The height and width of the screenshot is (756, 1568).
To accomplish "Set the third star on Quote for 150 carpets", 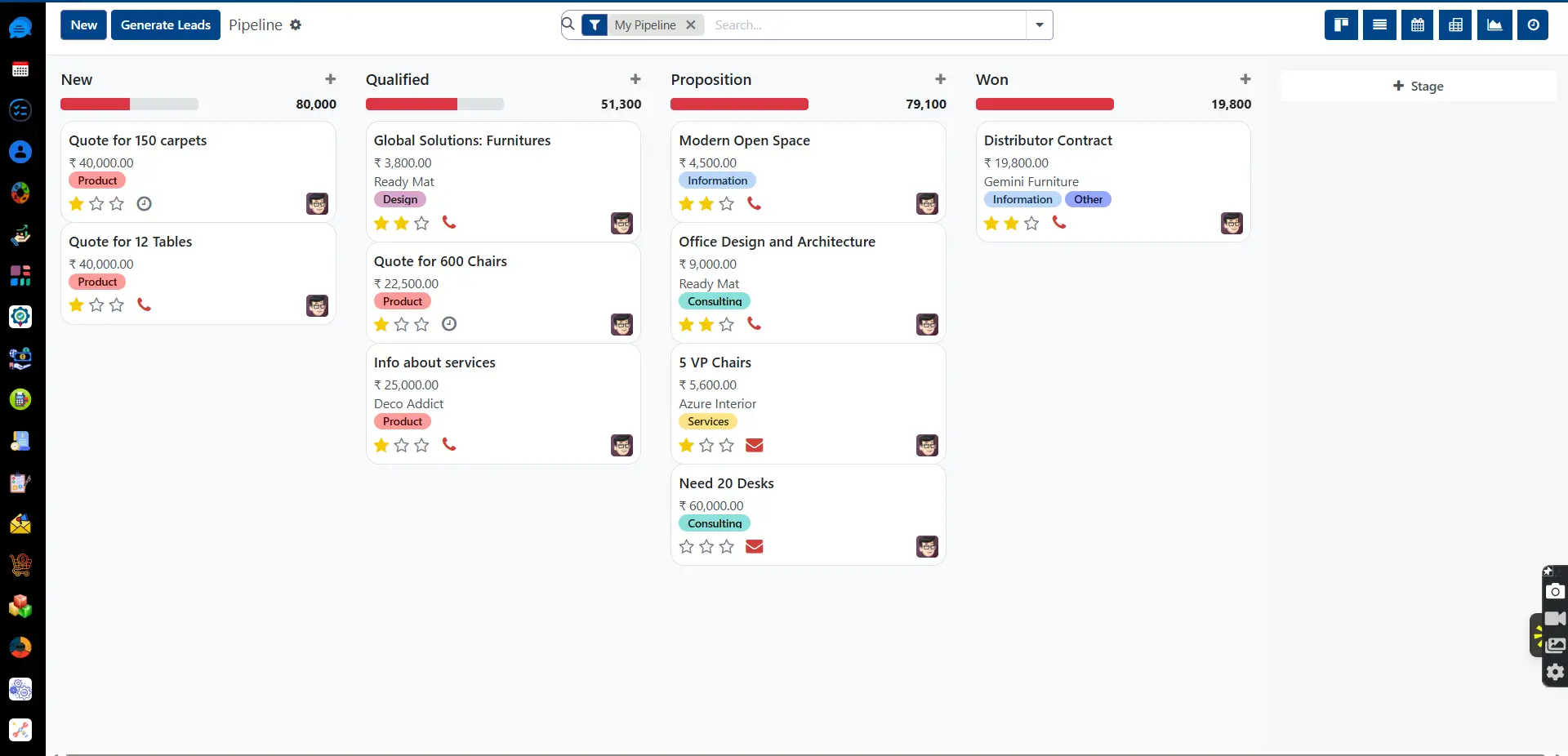I will click(x=117, y=204).
